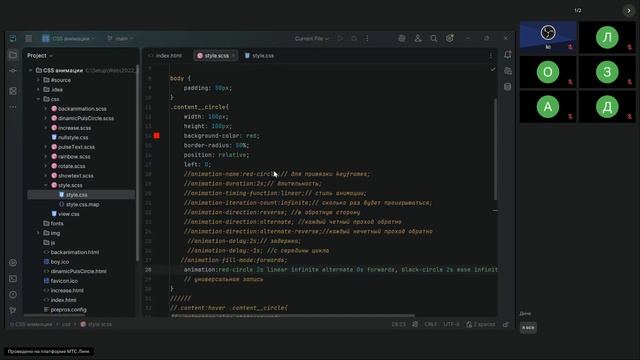Open the main hamburger menu
Screen dimensions: 640x360
coord(29,38)
